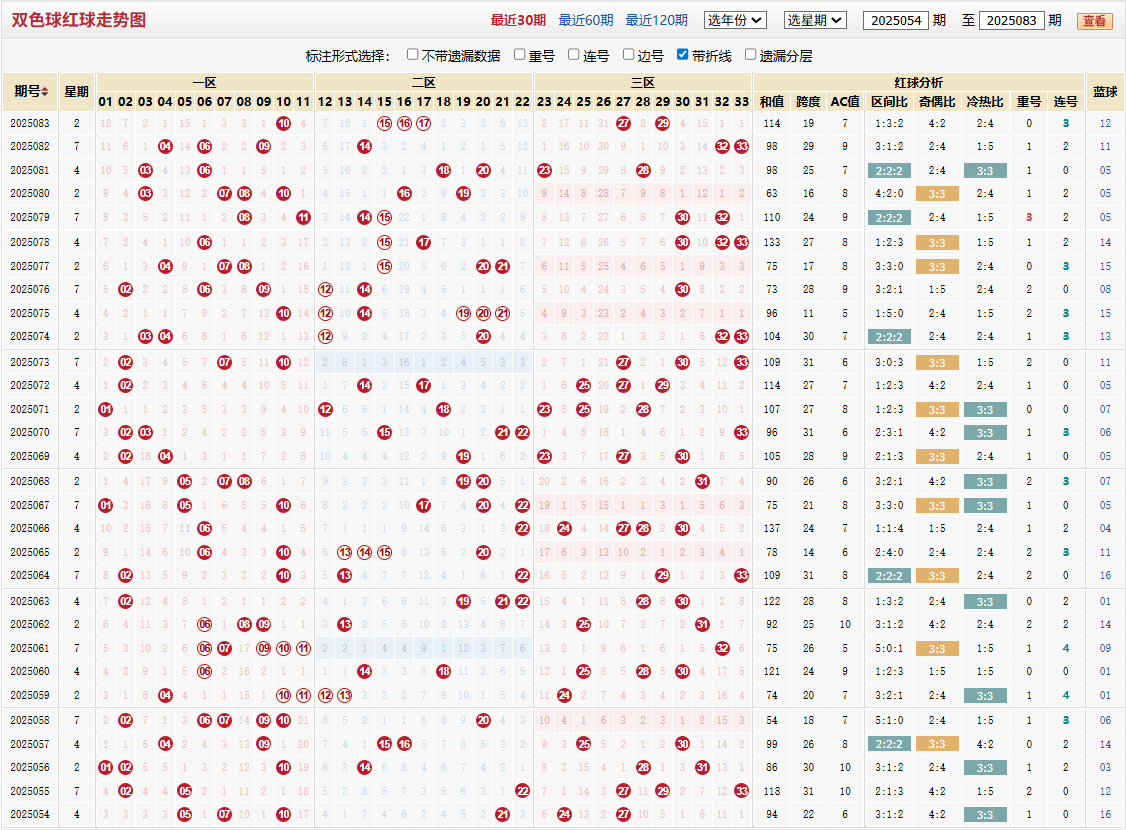Click red ball 17 in row 2025078
Image resolution: width=1126 pixels, height=830 pixels.
point(424,243)
